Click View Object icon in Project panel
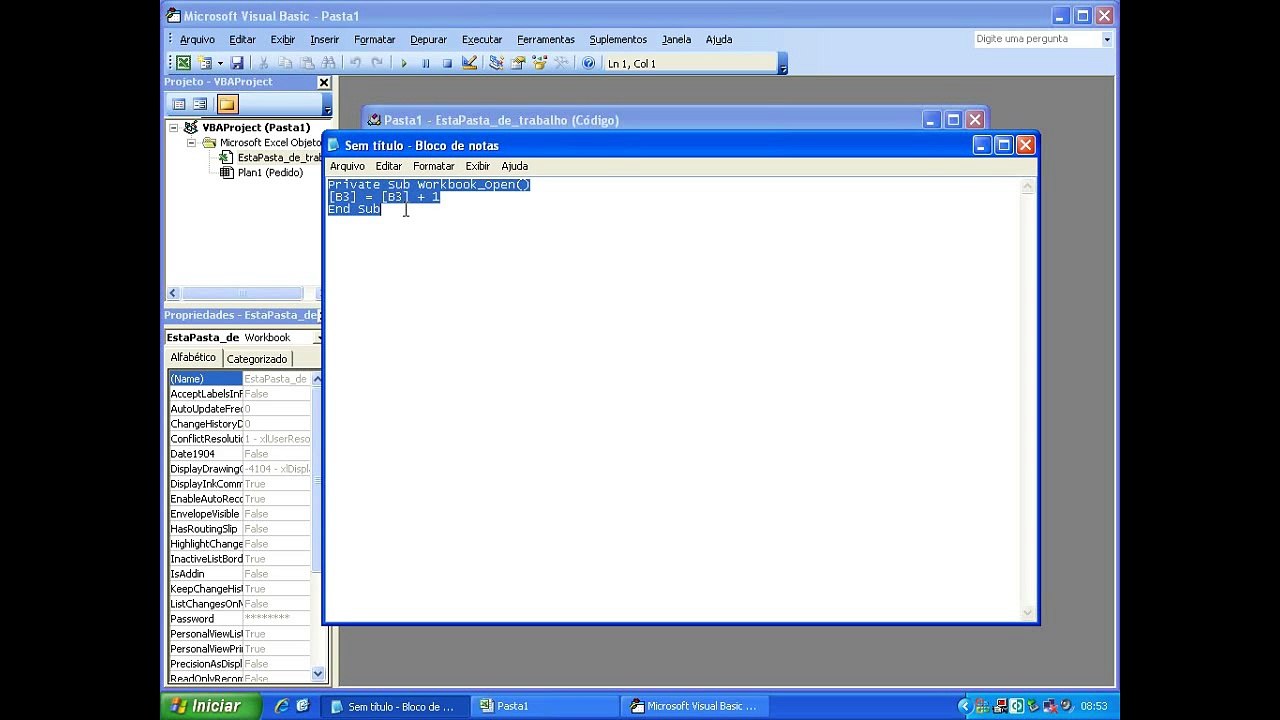The image size is (1280, 720). coord(200,104)
